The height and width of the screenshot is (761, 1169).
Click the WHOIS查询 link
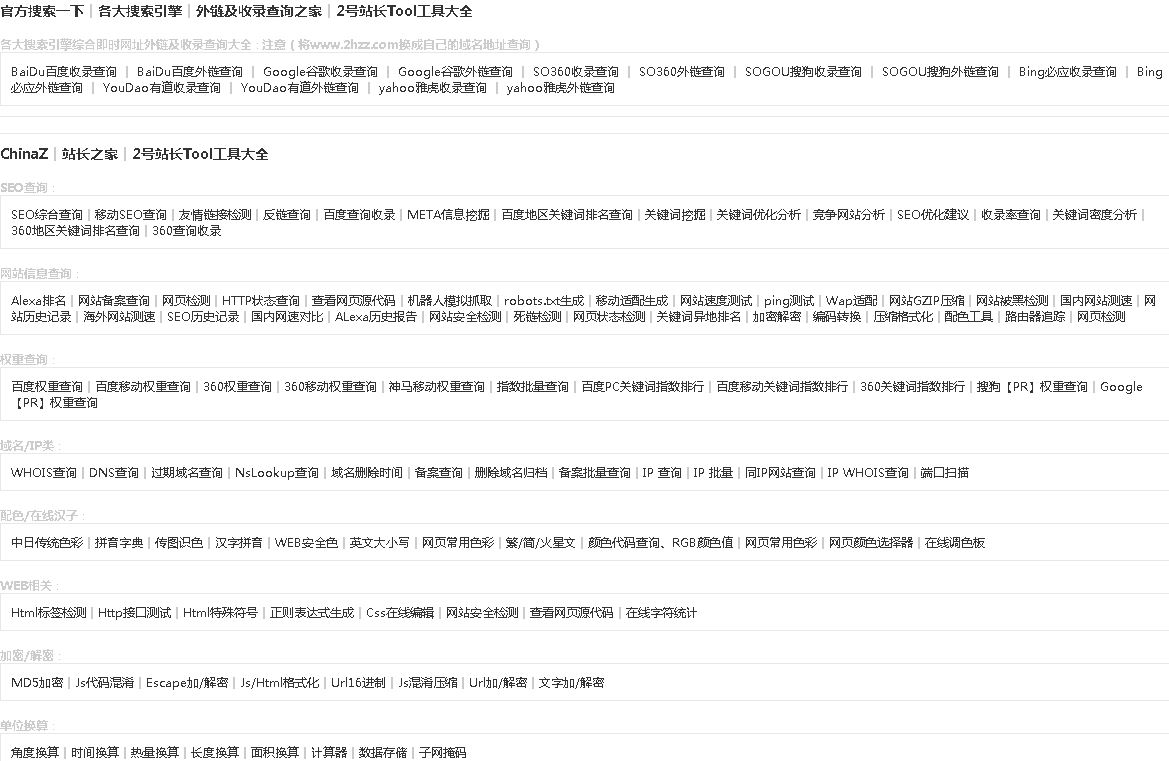45,472
